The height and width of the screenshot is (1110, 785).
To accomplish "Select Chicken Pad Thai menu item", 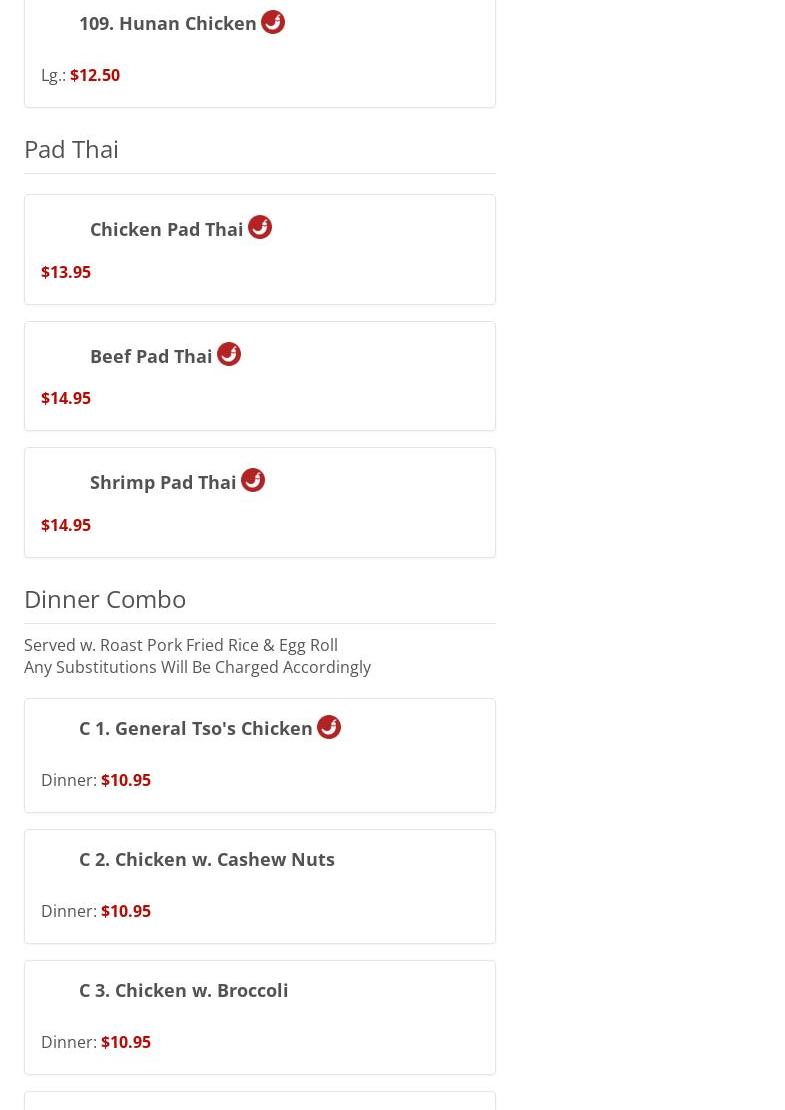I will 166,229.
